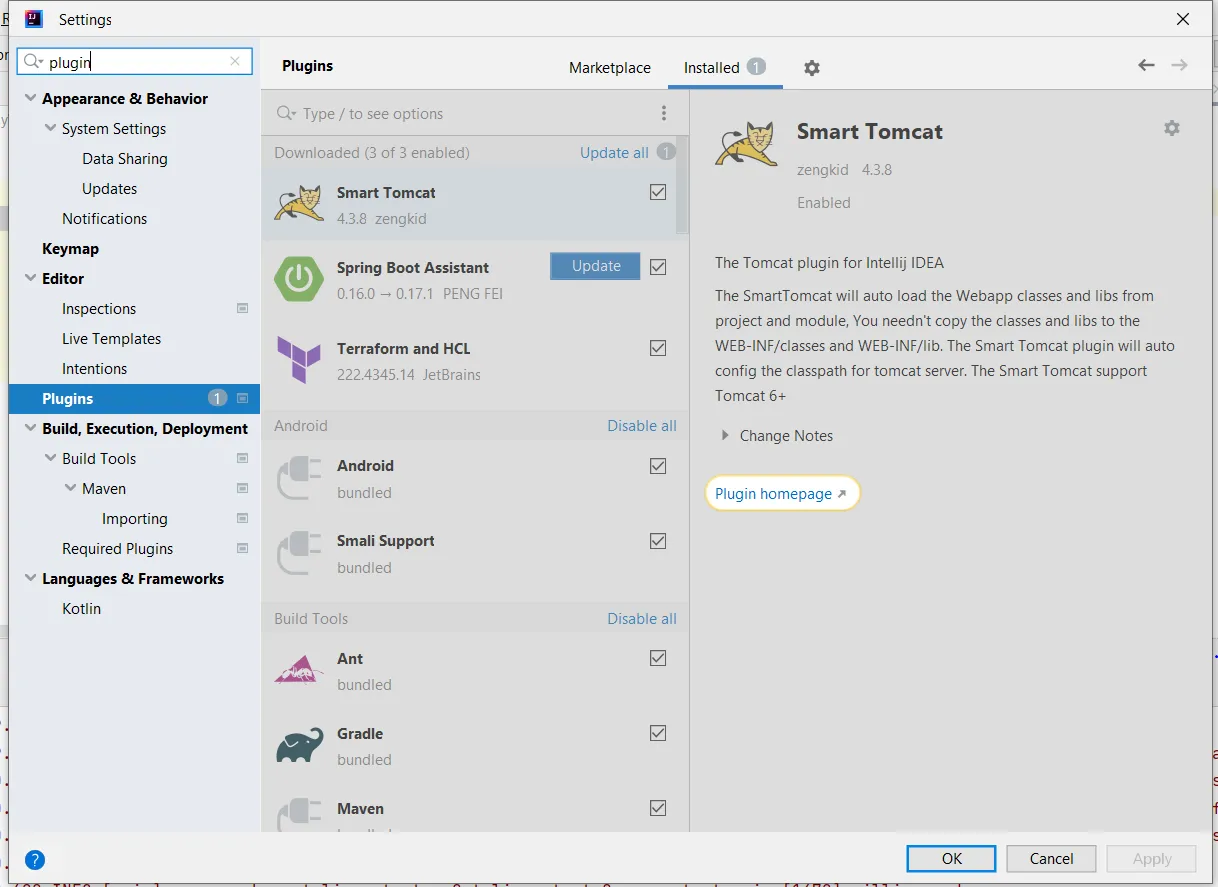Click the Ant plugin icon
The width and height of the screenshot is (1218, 887).
(x=299, y=670)
